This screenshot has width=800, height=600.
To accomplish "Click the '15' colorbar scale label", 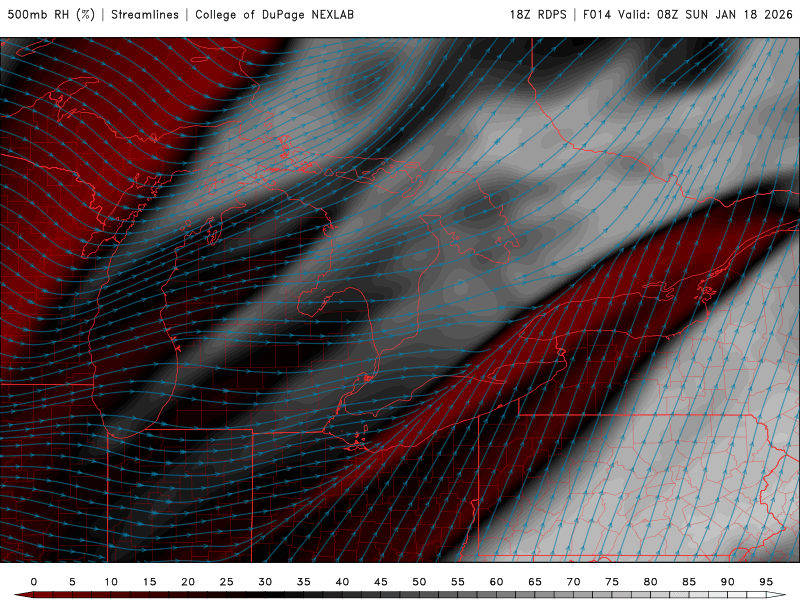I will [149, 582].
